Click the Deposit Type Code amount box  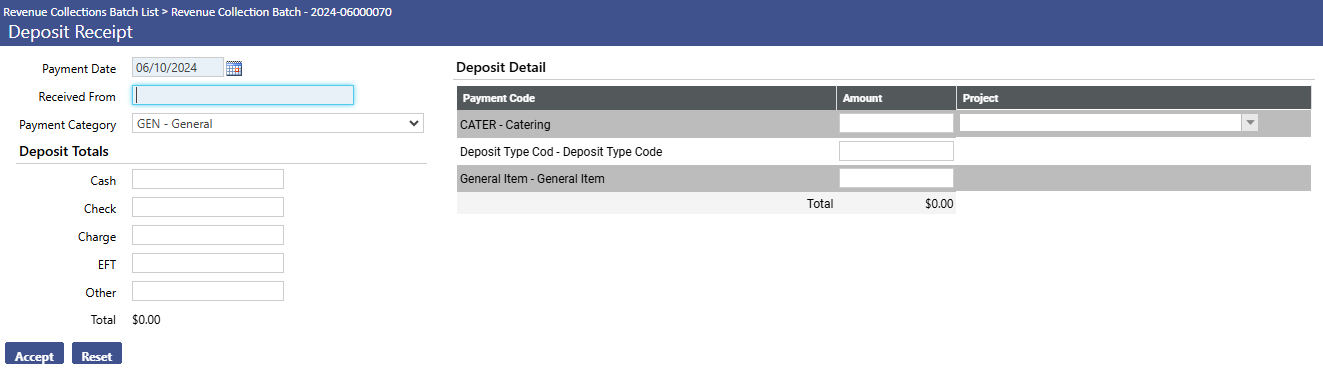896,151
